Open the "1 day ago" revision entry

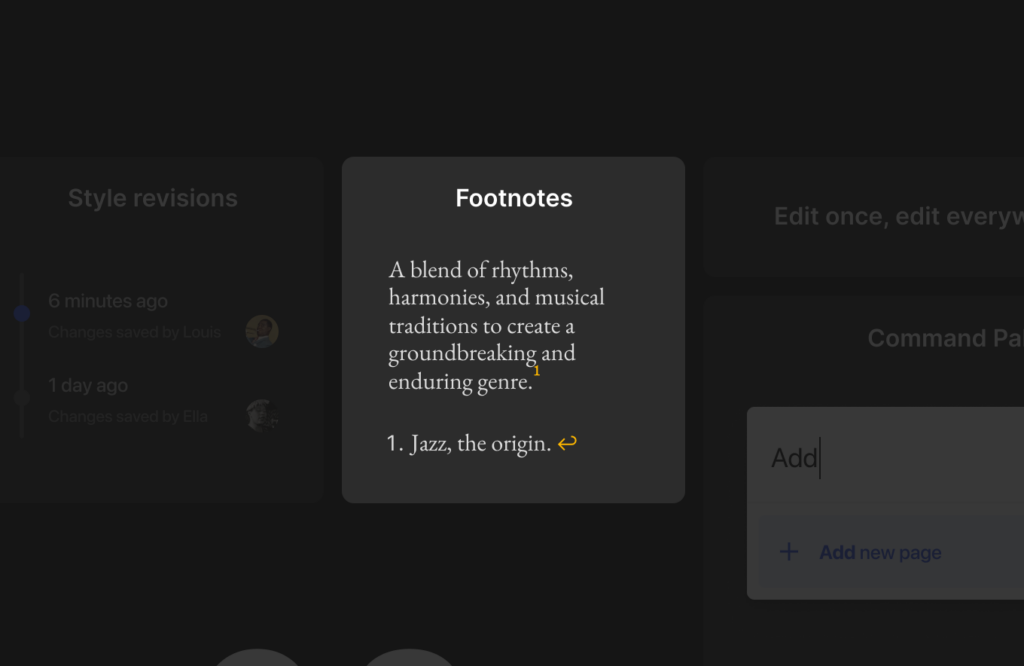[88, 385]
